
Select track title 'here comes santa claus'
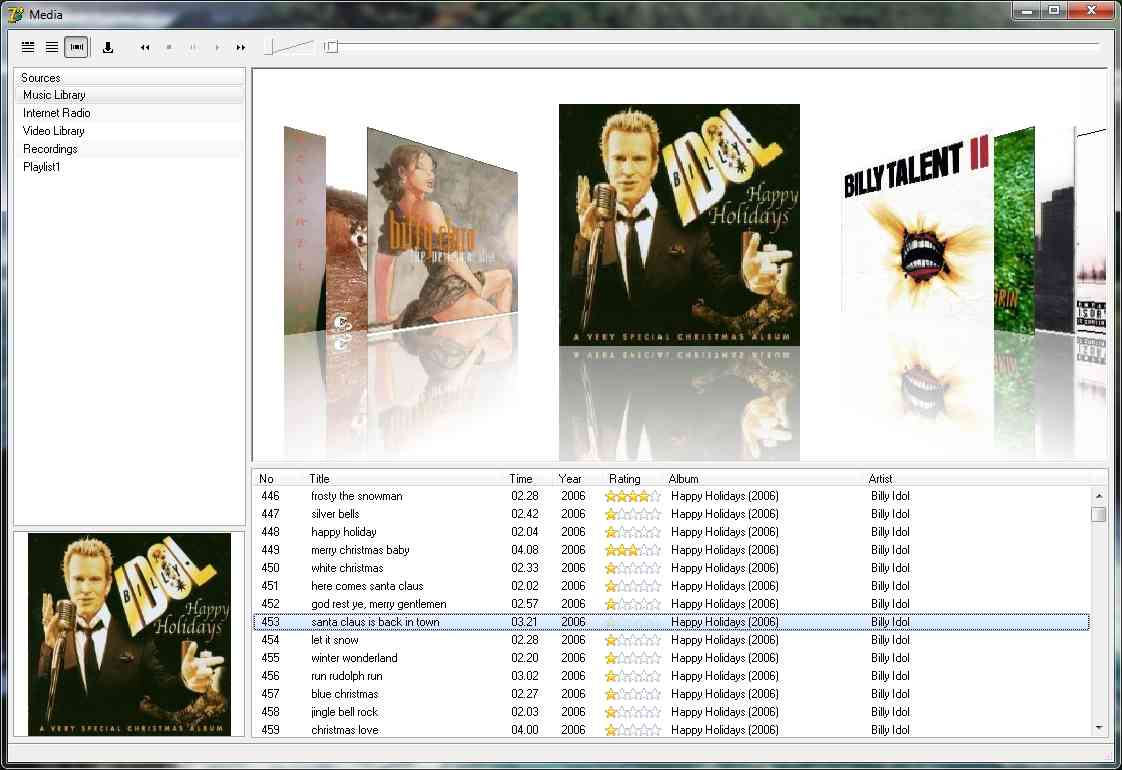click(x=367, y=586)
